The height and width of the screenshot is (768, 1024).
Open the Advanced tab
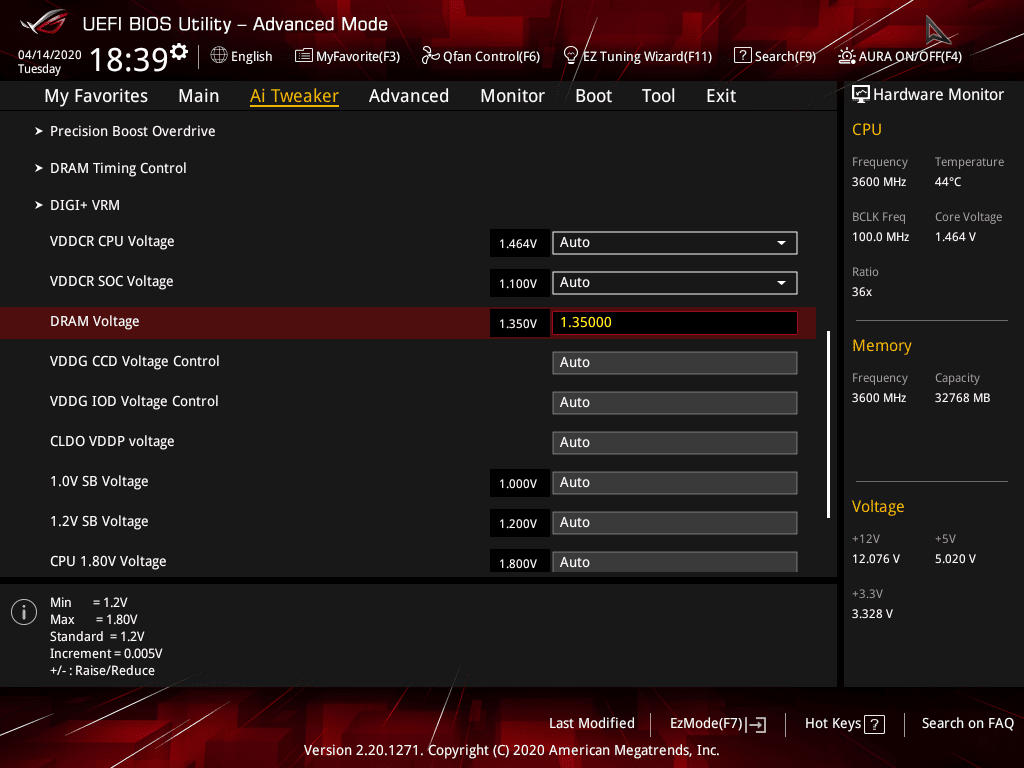(409, 96)
